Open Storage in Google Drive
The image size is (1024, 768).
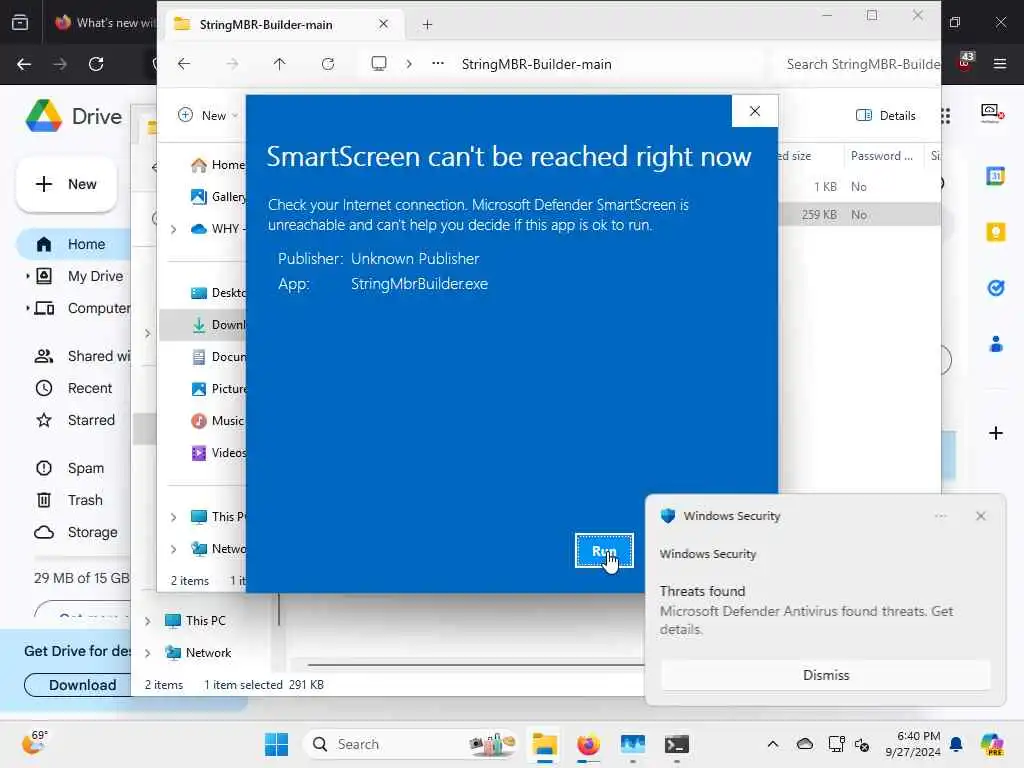click(x=76, y=532)
